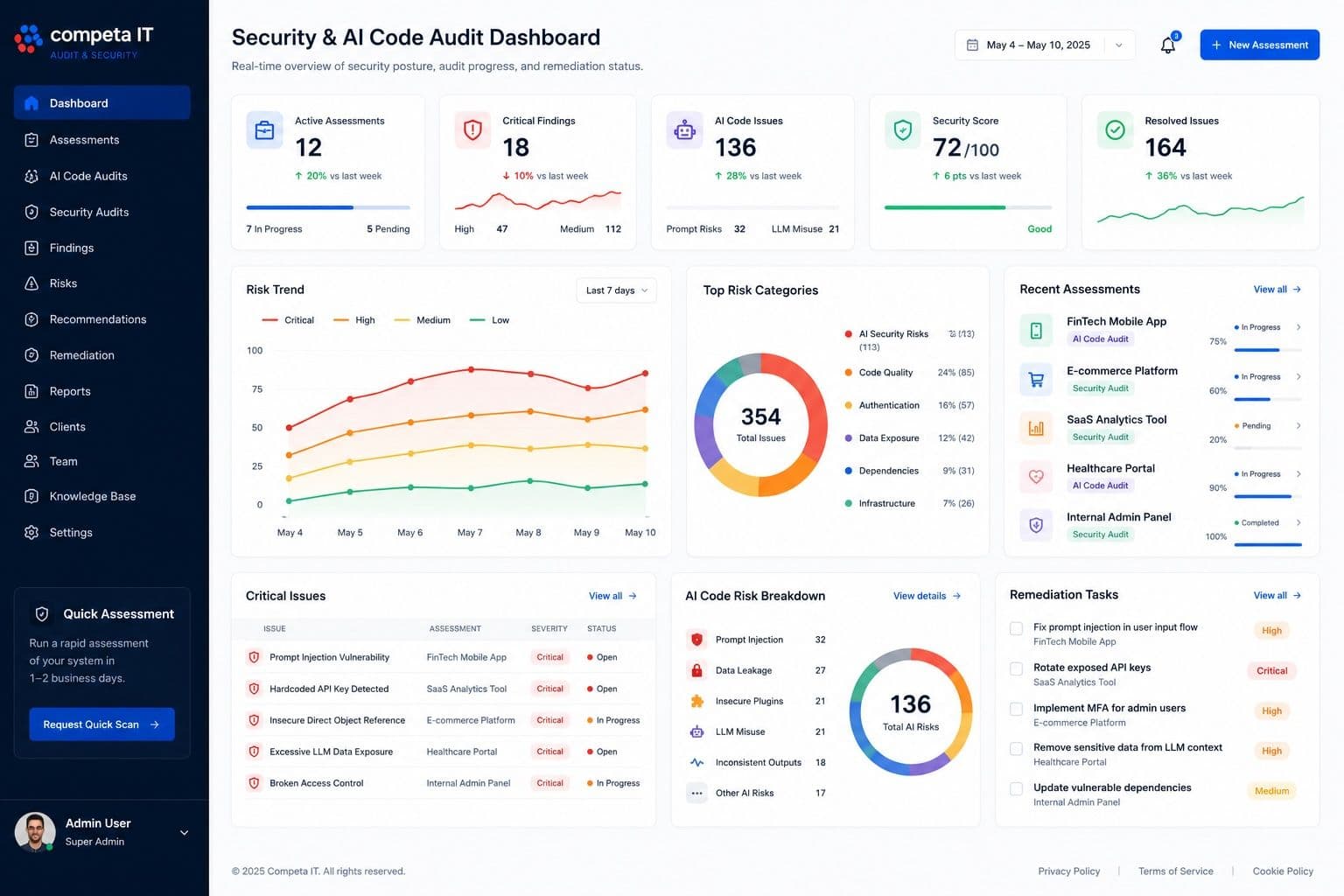
Task: Click the Request Quick Scan button
Action: point(101,724)
